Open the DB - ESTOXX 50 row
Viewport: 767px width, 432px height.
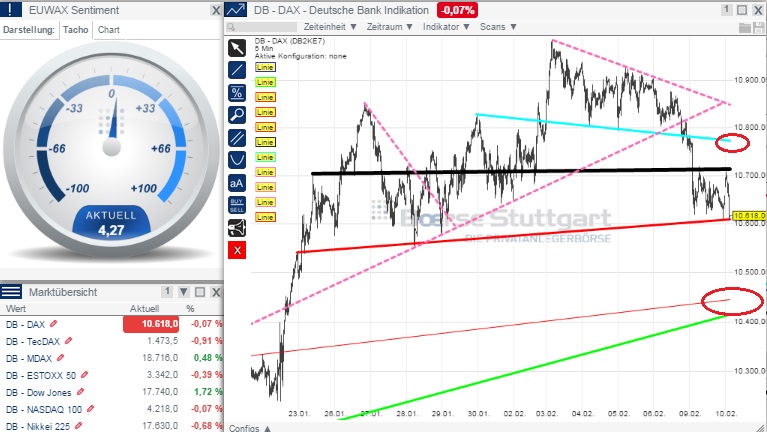tap(112, 375)
